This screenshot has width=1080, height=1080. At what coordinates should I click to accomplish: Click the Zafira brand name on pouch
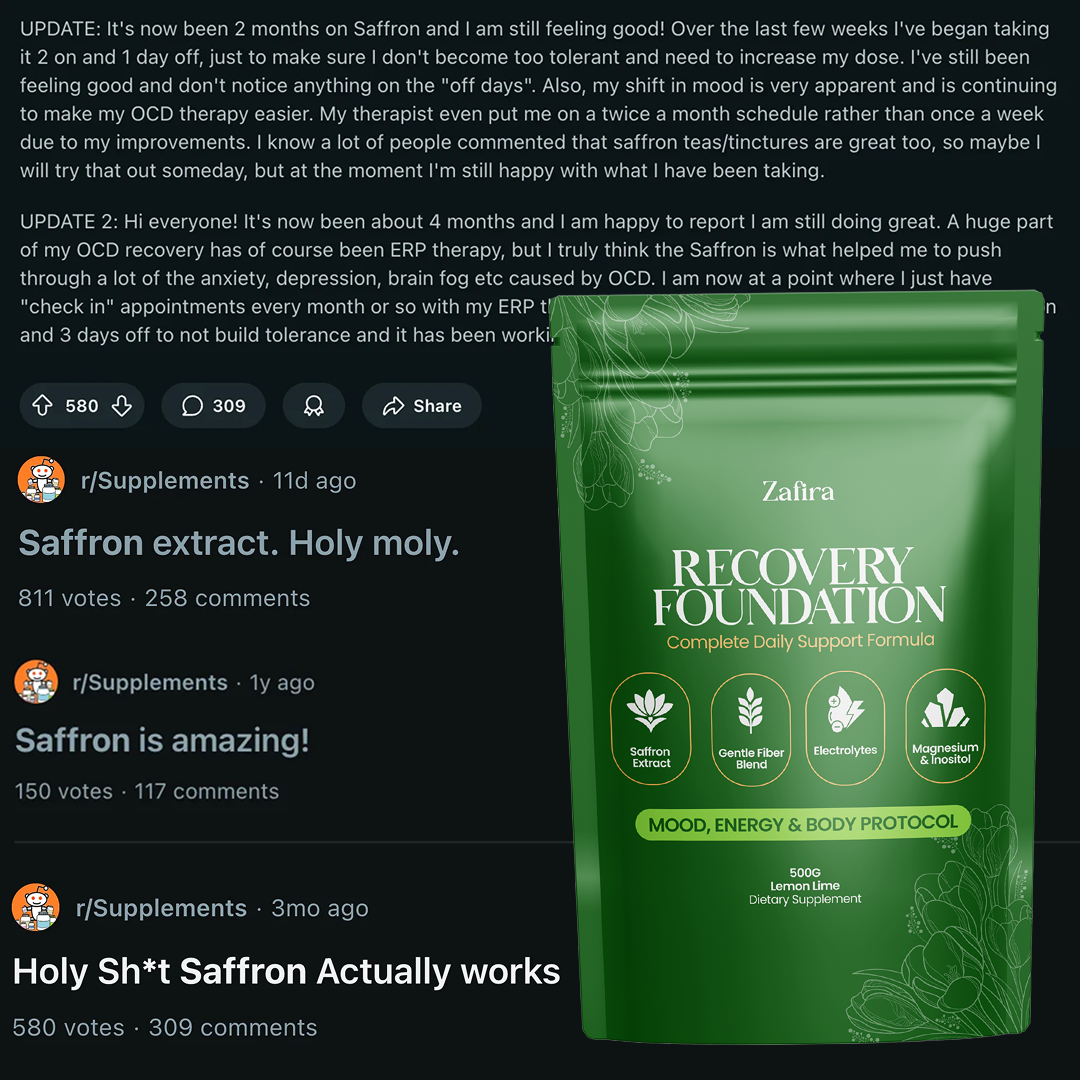click(798, 491)
